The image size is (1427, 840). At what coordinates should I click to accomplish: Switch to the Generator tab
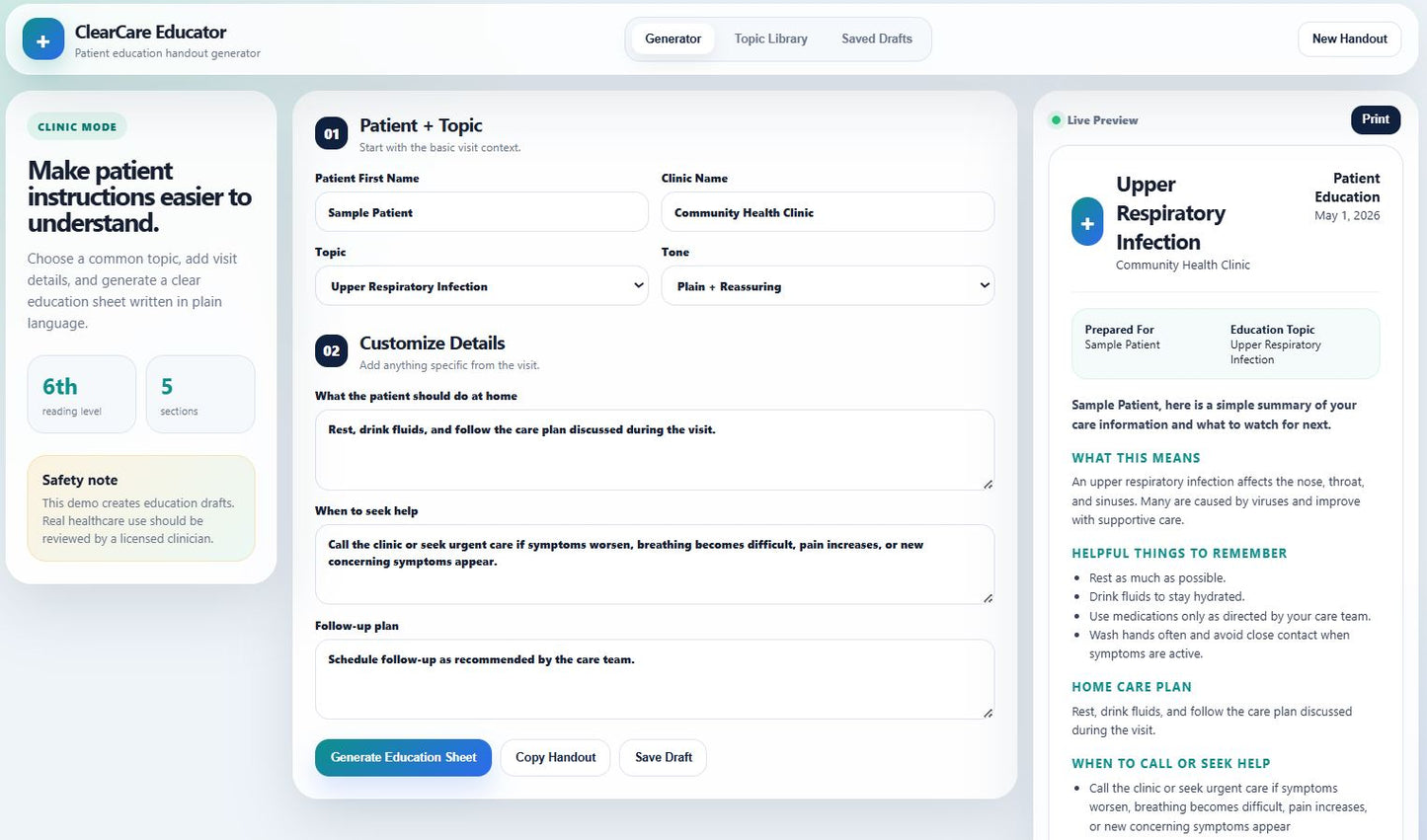point(673,39)
